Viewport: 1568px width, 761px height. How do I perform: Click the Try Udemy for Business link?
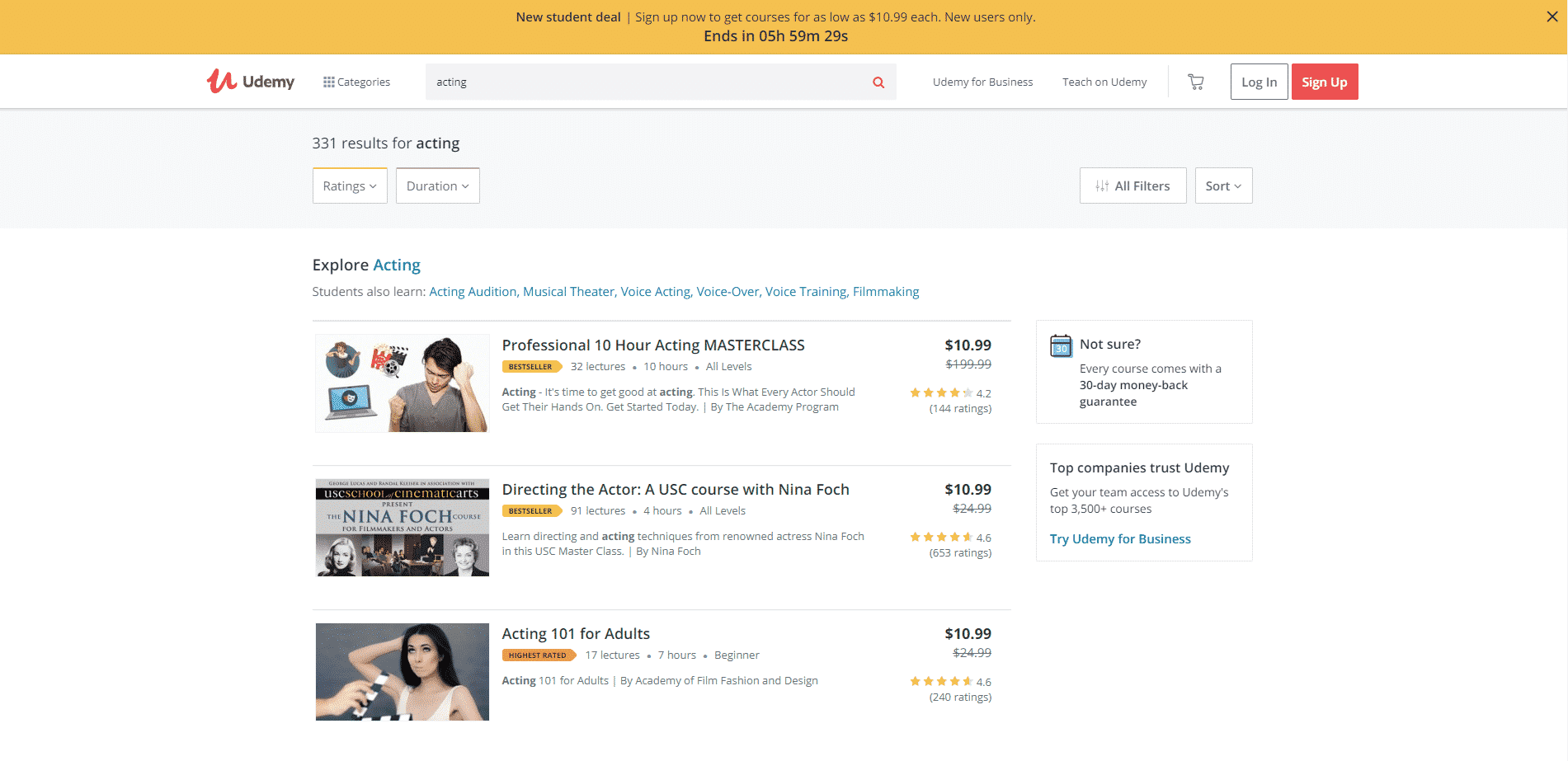1120,539
